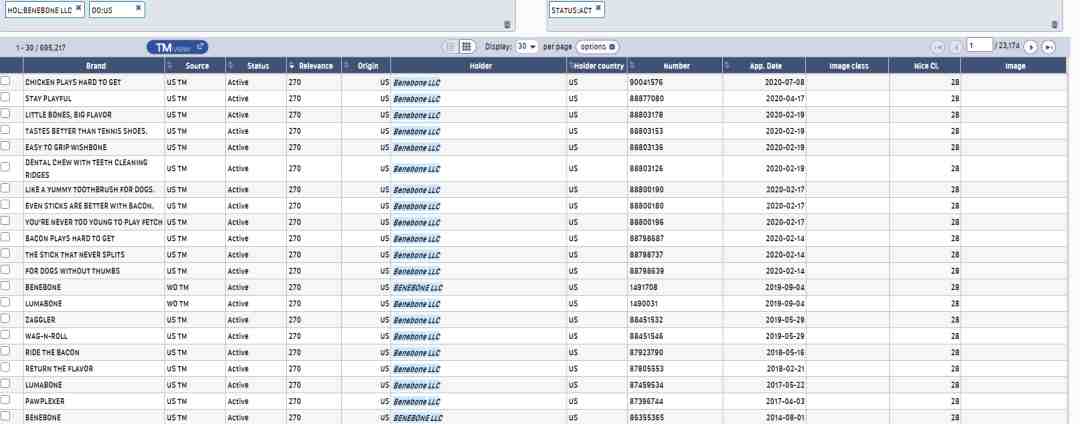Screen dimensions: 1080x424
Task: Select application date 2020-07-08
Action: pos(785,82)
